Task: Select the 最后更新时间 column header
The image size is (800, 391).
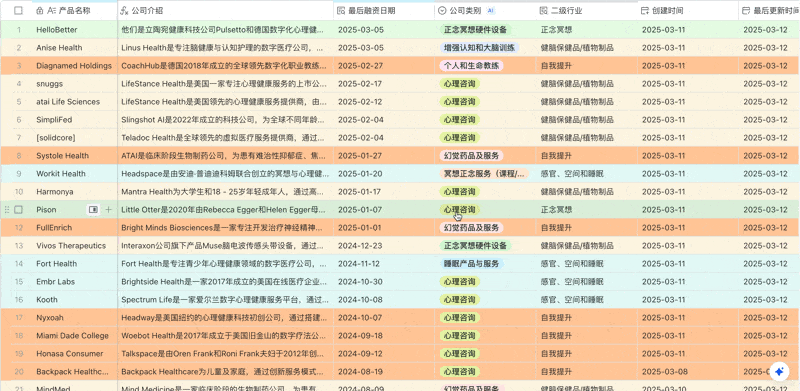Action: click(769, 11)
